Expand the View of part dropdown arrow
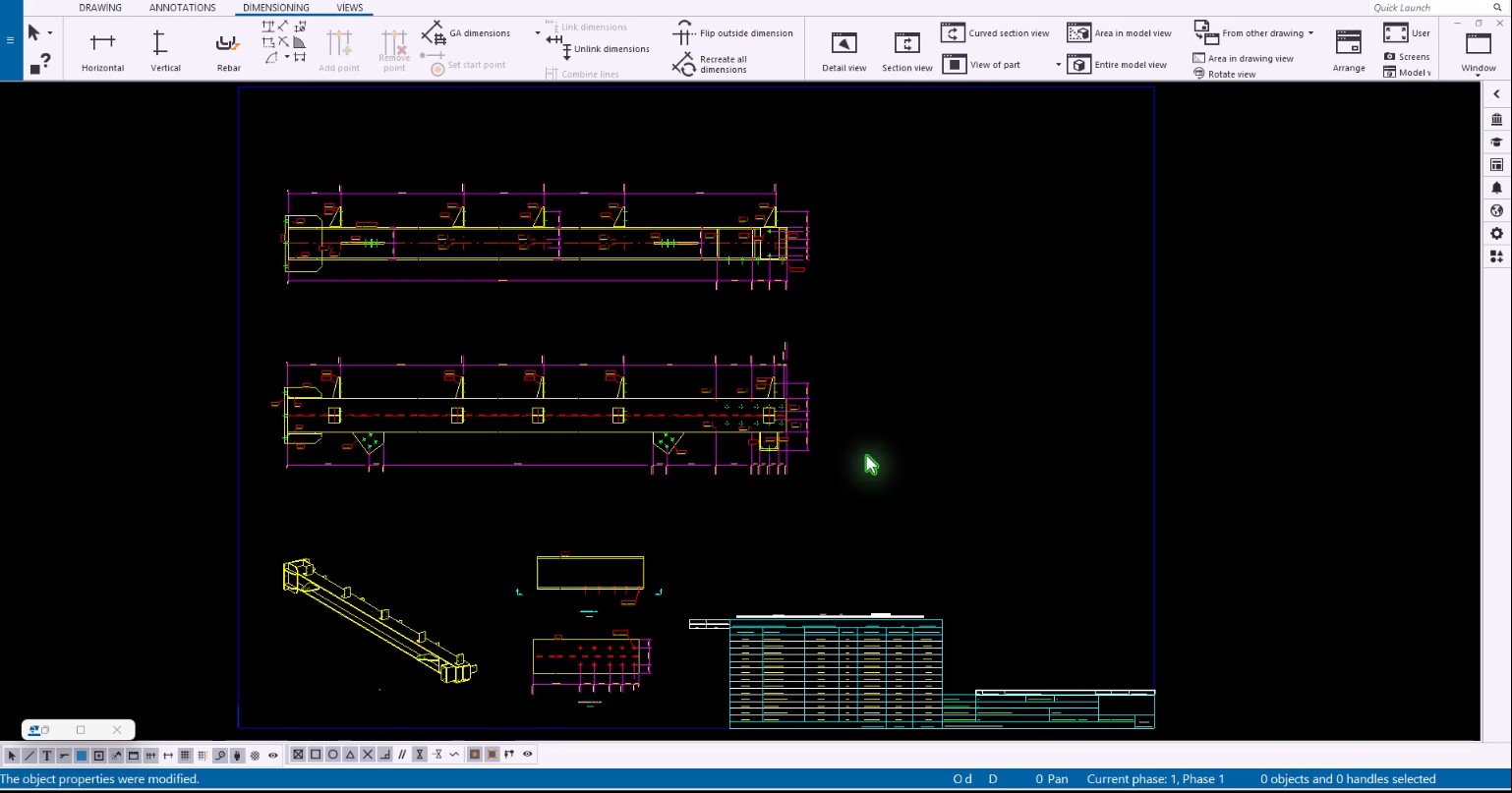This screenshot has height=793, width=1512. pyautogui.click(x=1059, y=65)
